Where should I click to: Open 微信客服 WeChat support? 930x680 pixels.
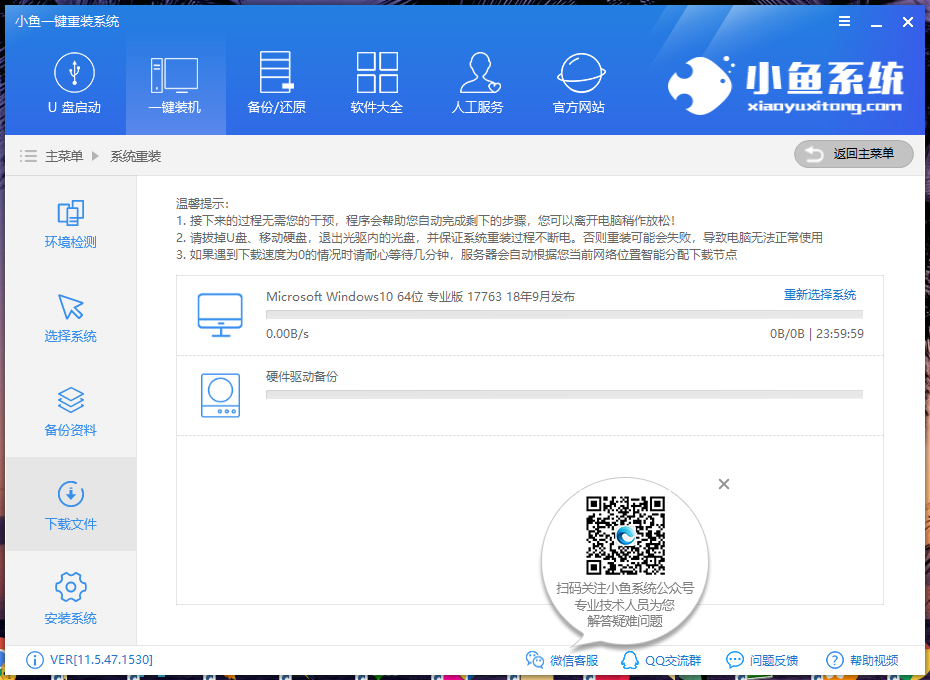point(562,660)
